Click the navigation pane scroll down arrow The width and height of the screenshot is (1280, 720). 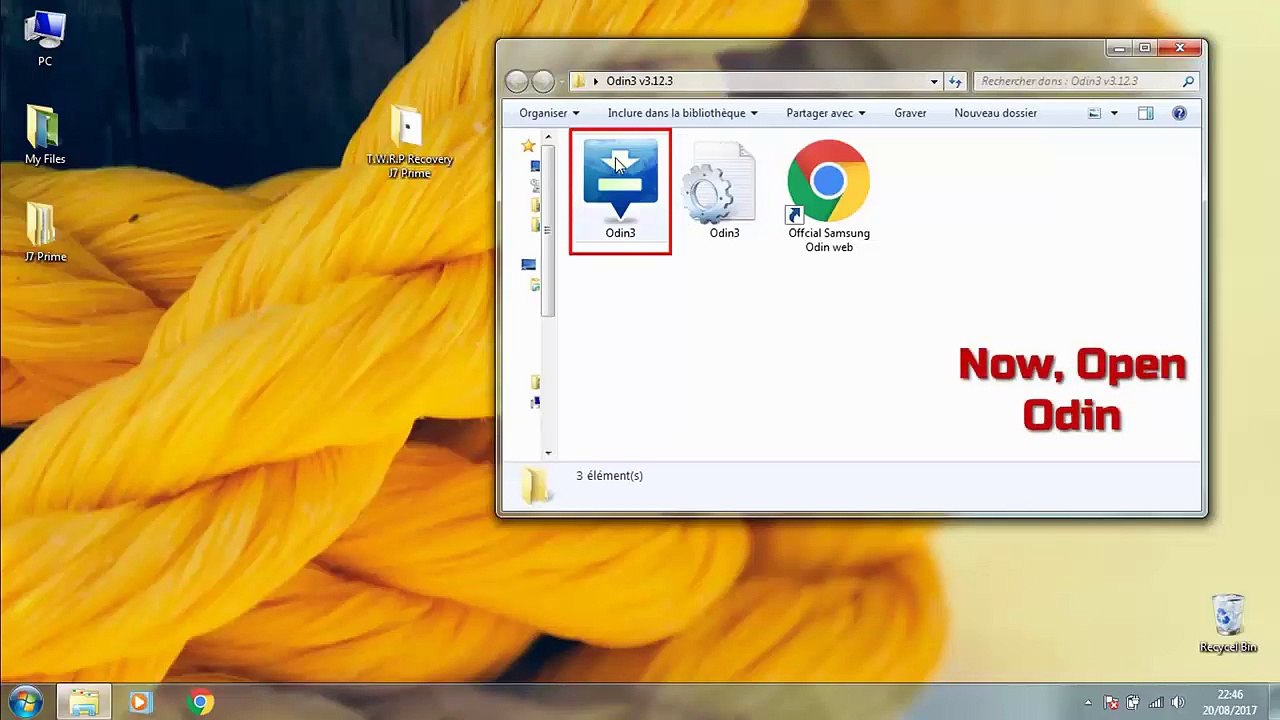548,454
